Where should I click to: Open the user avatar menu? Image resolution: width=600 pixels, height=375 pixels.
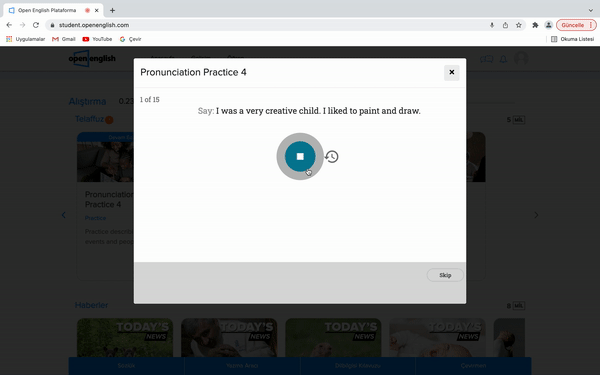(x=521, y=59)
